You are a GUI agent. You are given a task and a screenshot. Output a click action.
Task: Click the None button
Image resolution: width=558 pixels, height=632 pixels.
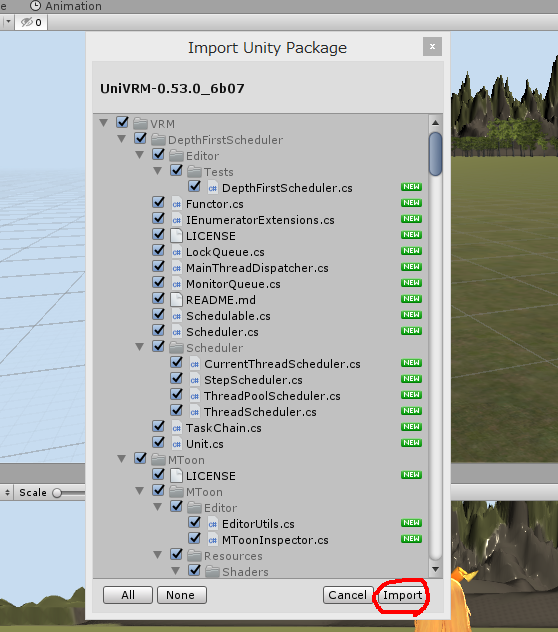click(181, 595)
